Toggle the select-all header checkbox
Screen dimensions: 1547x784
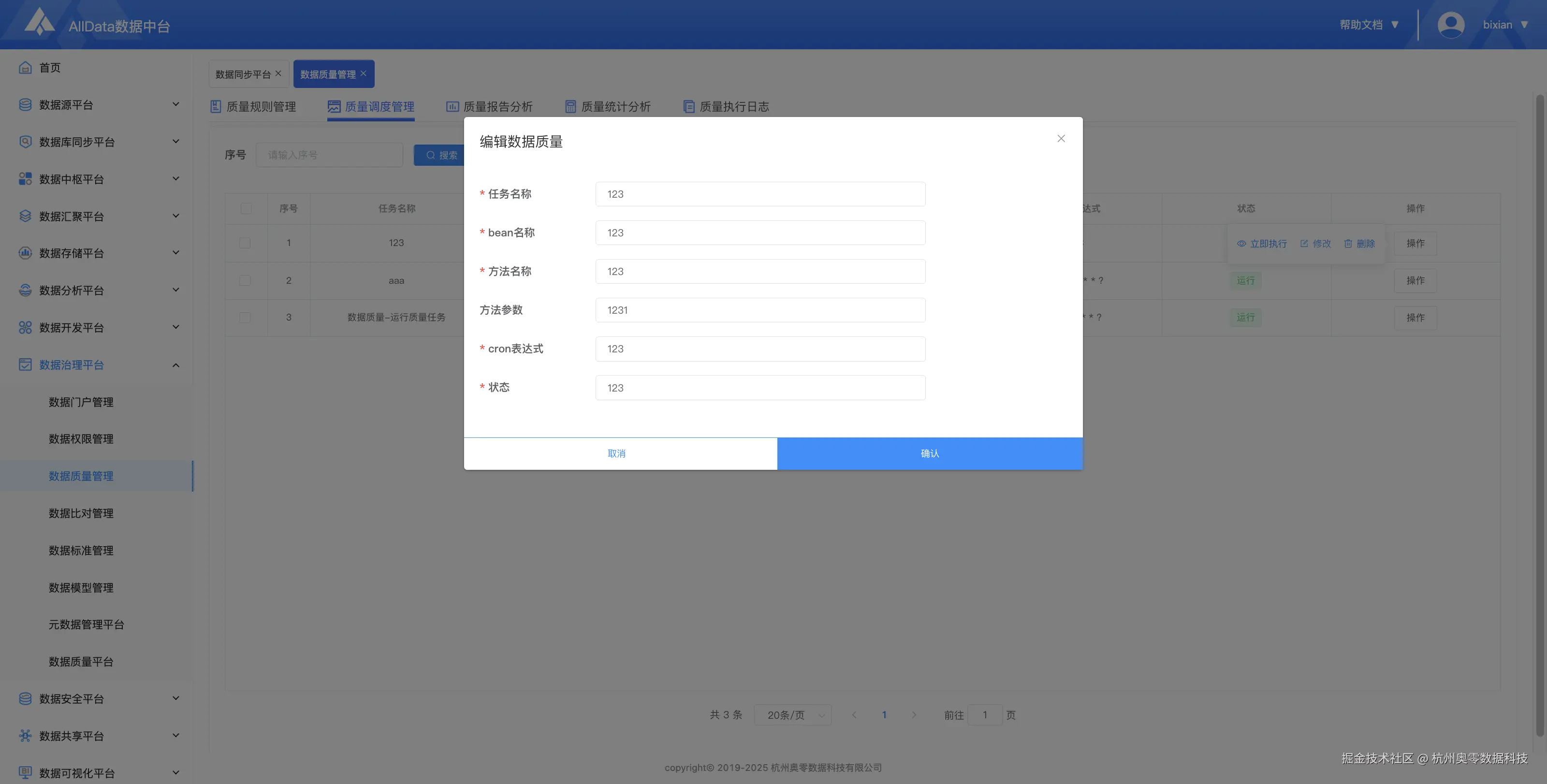246,208
